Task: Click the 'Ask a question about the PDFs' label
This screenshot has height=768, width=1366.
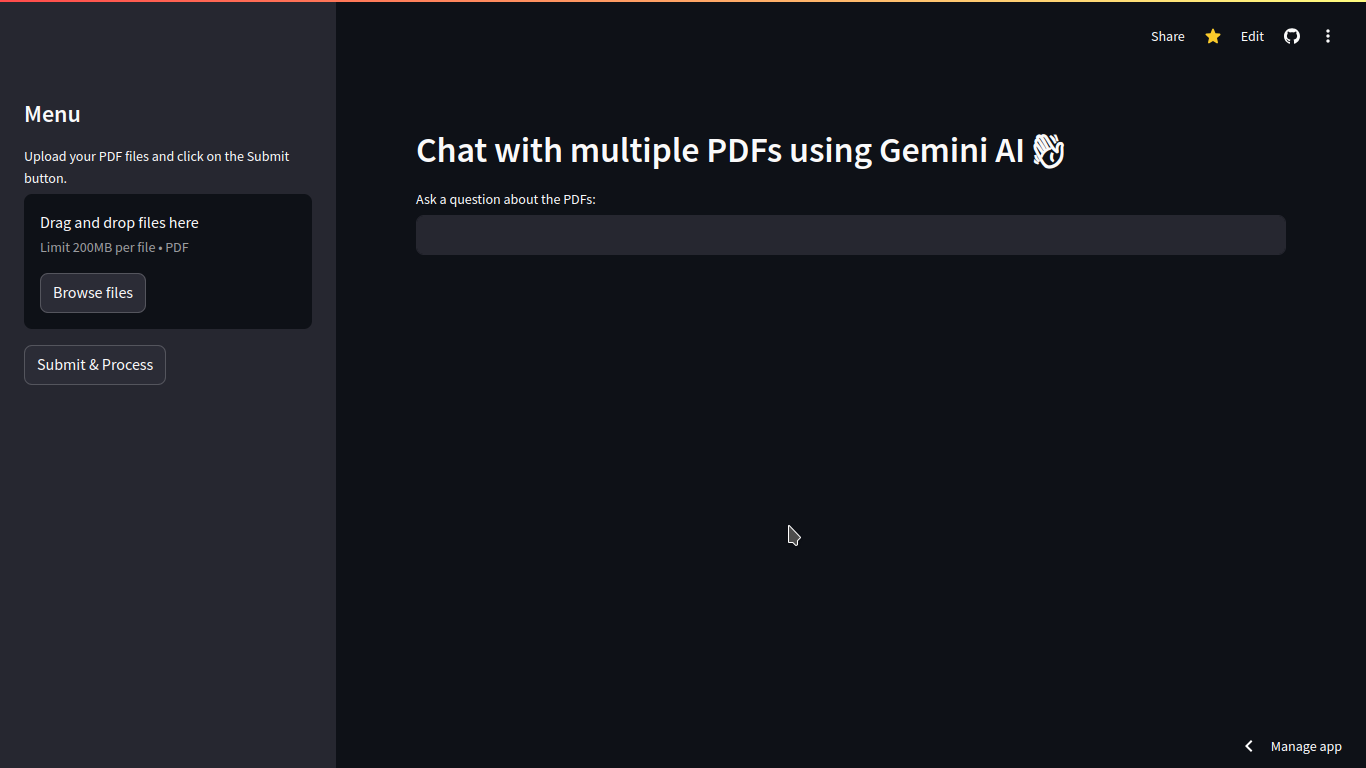Action: tap(505, 200)
